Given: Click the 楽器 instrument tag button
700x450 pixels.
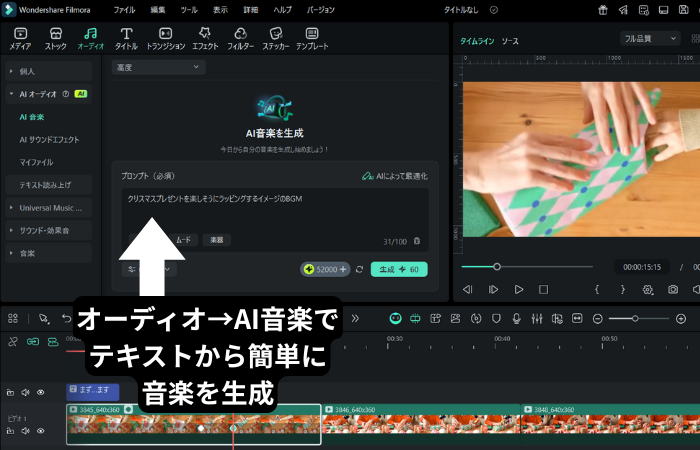Looking at the screenshot, I should click(217, 240).
